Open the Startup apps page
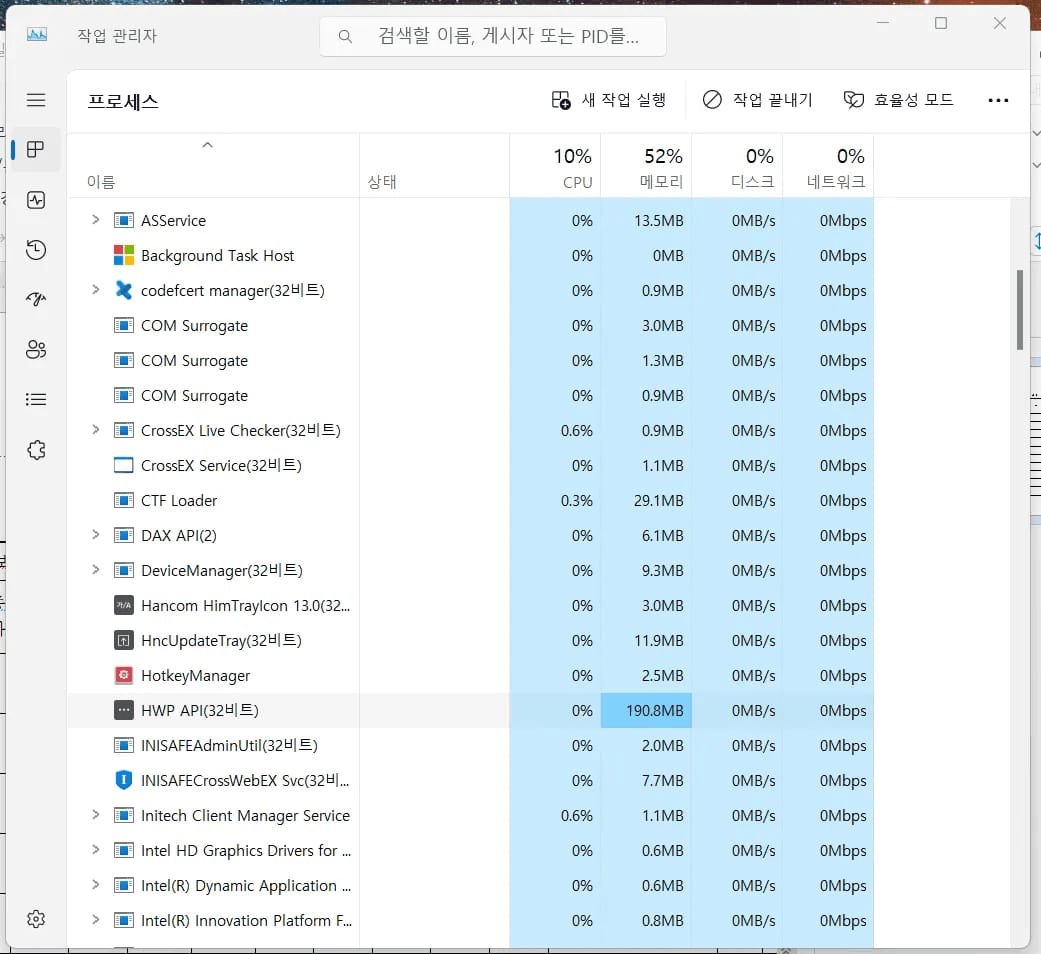Viewport: 1041px width, 954px height. pyautogui.click(x=36, y=300)
